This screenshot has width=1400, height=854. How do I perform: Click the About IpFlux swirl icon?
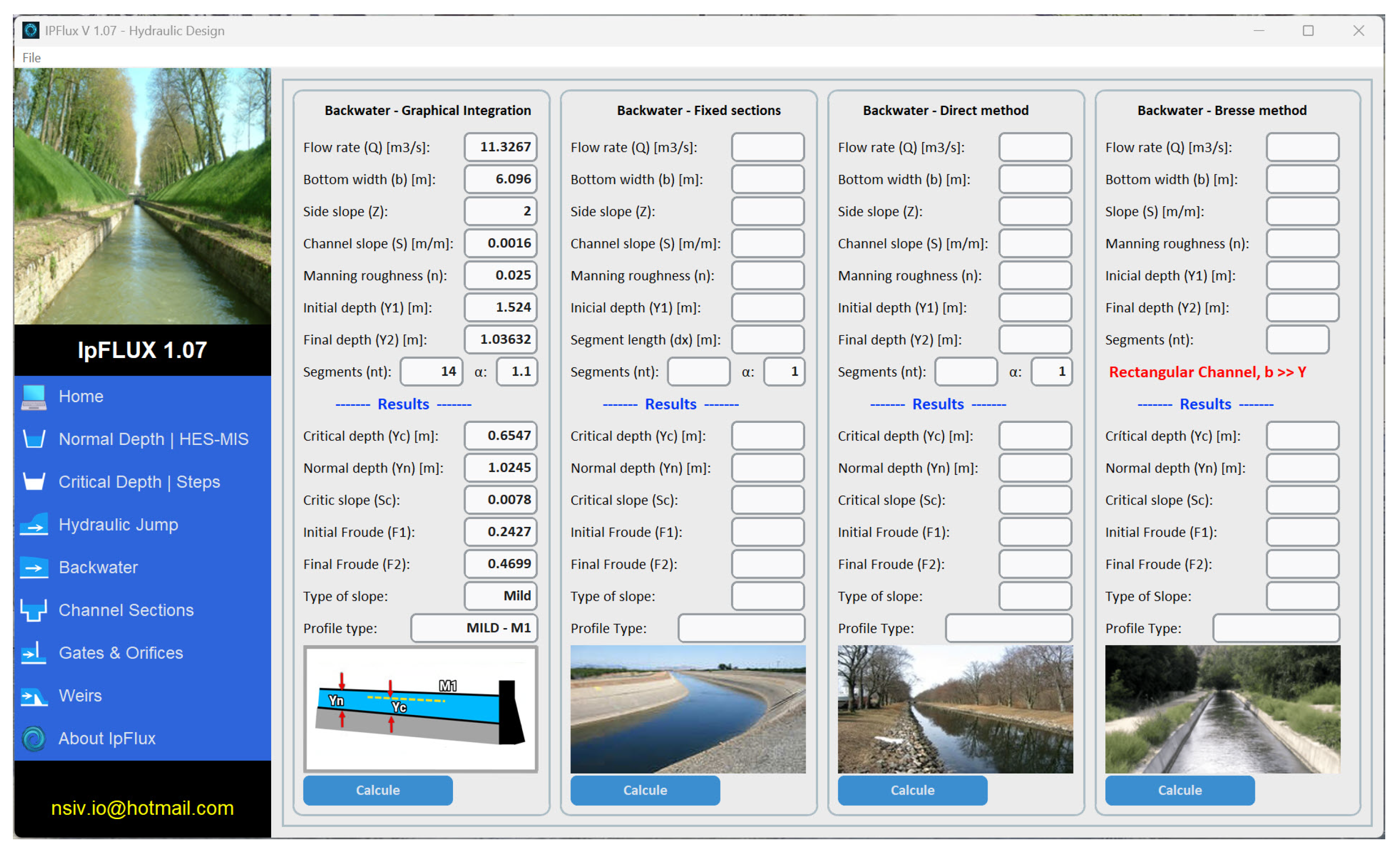[34, 738]
